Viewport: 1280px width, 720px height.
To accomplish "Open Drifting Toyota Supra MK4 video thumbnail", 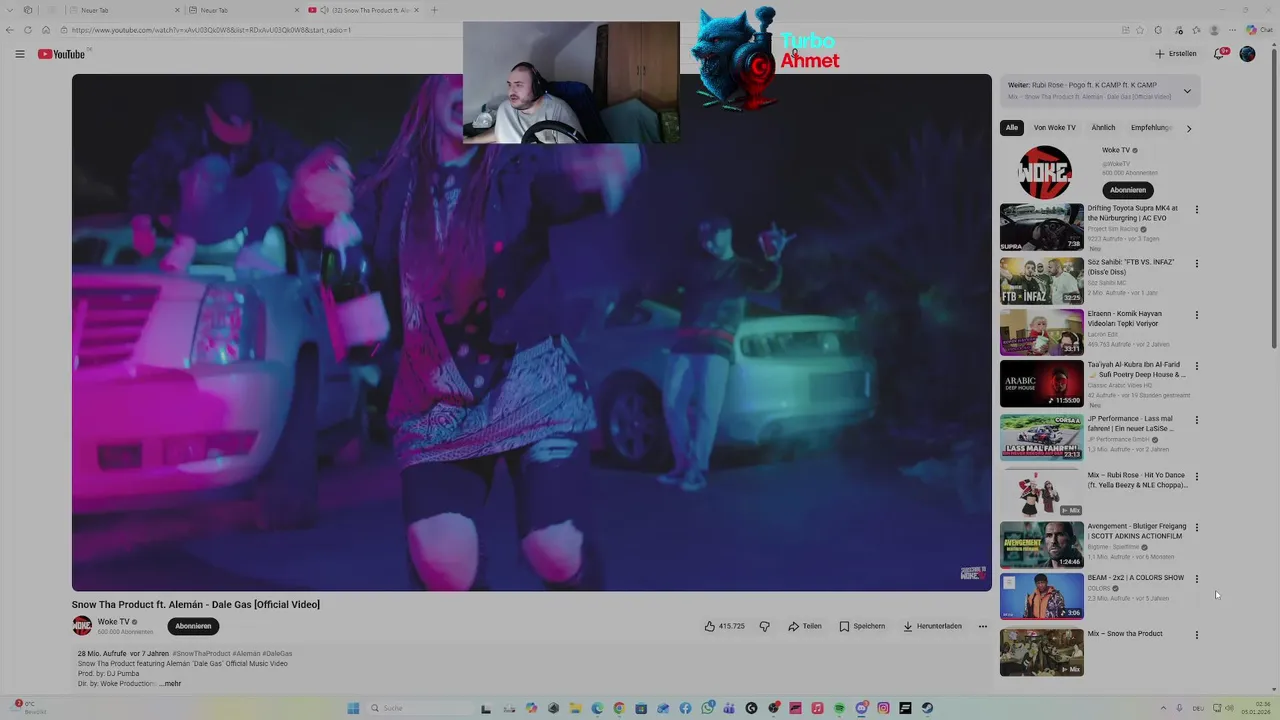I will coord(1042,227).
